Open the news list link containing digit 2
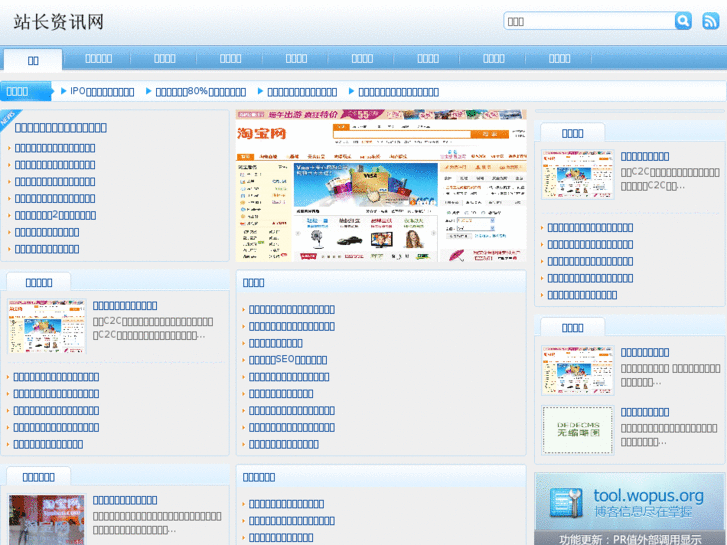The width and height of the screenshot is (727, 545). tap(55, 215)
